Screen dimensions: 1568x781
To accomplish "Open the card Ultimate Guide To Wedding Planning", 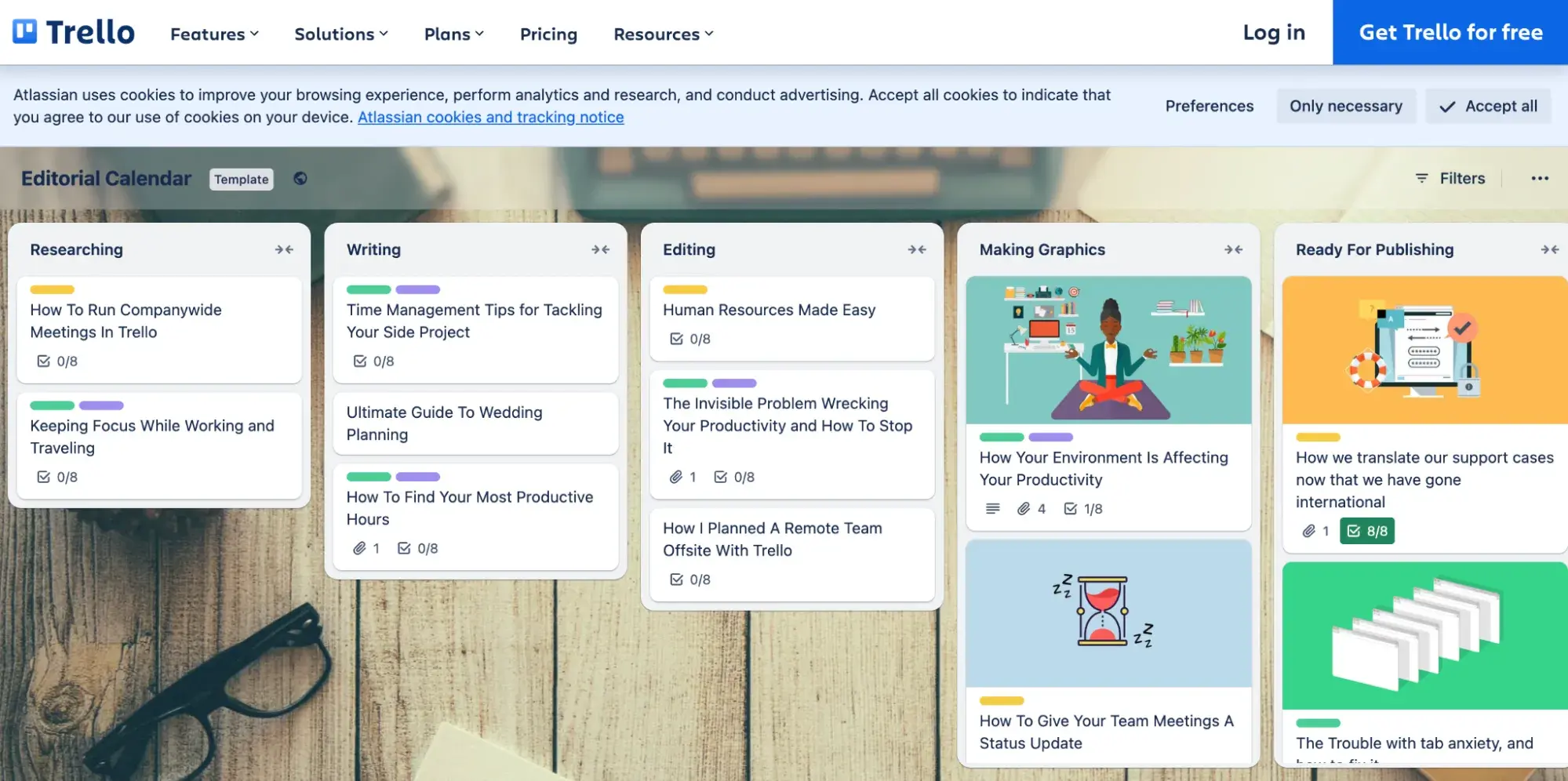I will 475,423.
